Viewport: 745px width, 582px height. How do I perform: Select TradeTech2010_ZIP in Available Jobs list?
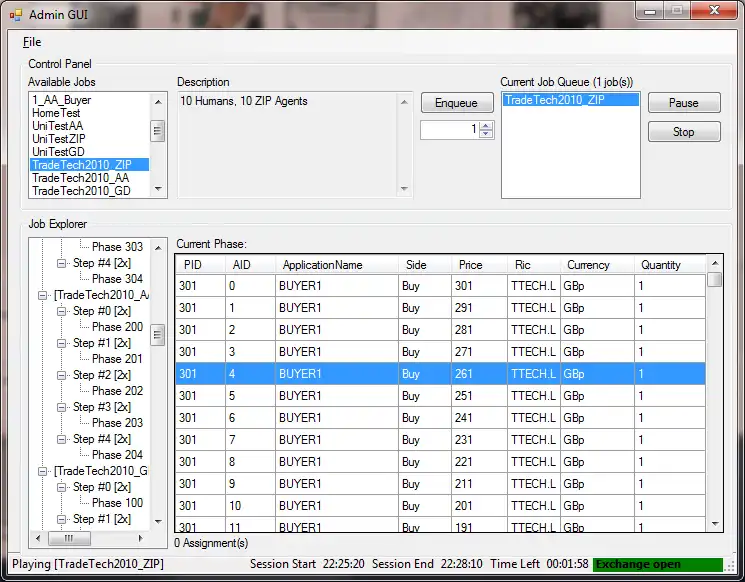pos(89,164)
